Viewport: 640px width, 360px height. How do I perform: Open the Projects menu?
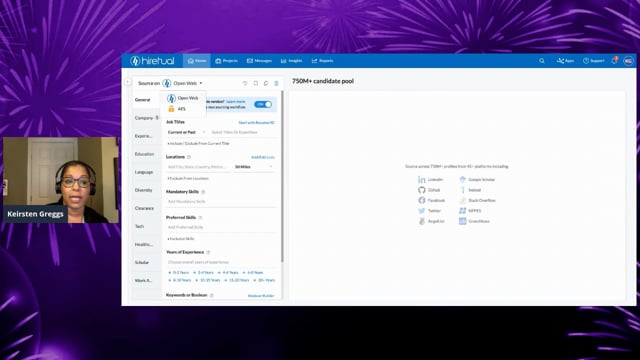click(226, 61)
